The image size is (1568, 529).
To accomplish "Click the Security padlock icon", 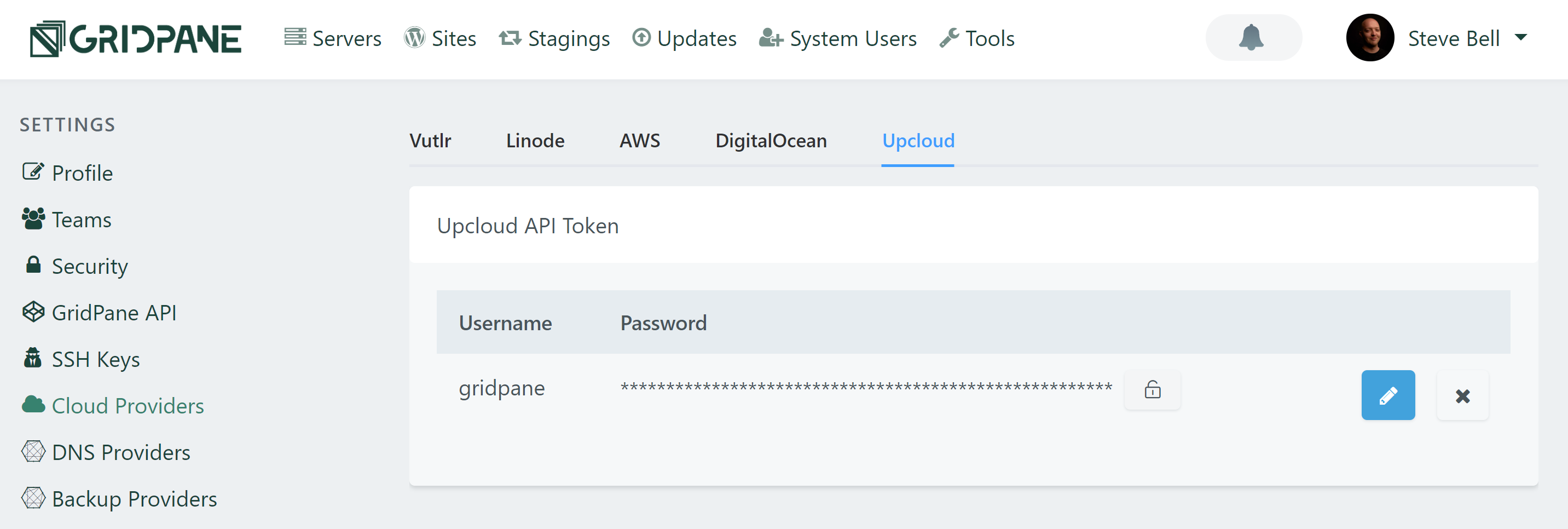I will (x=33, y=264).
